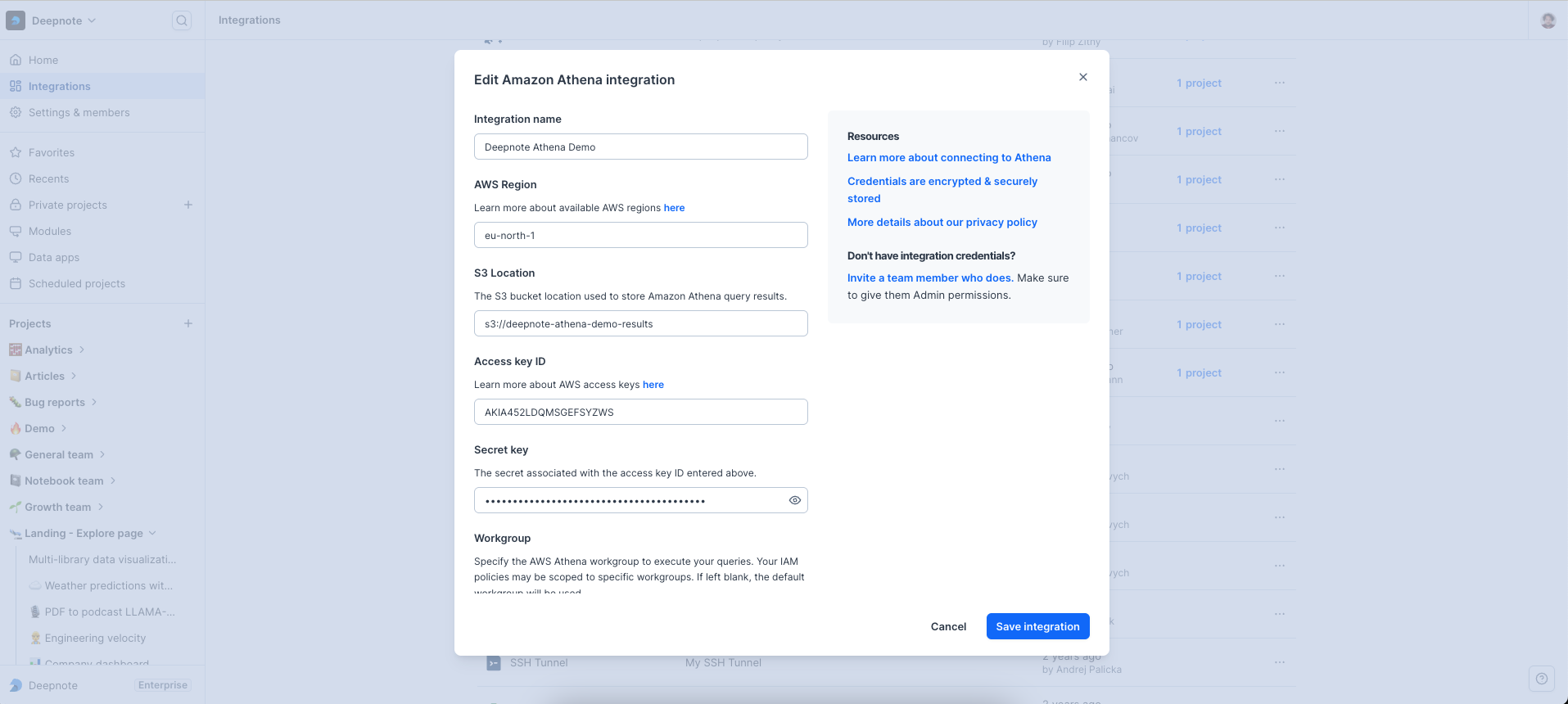Expand the General team folder chevron

[102, 454]
